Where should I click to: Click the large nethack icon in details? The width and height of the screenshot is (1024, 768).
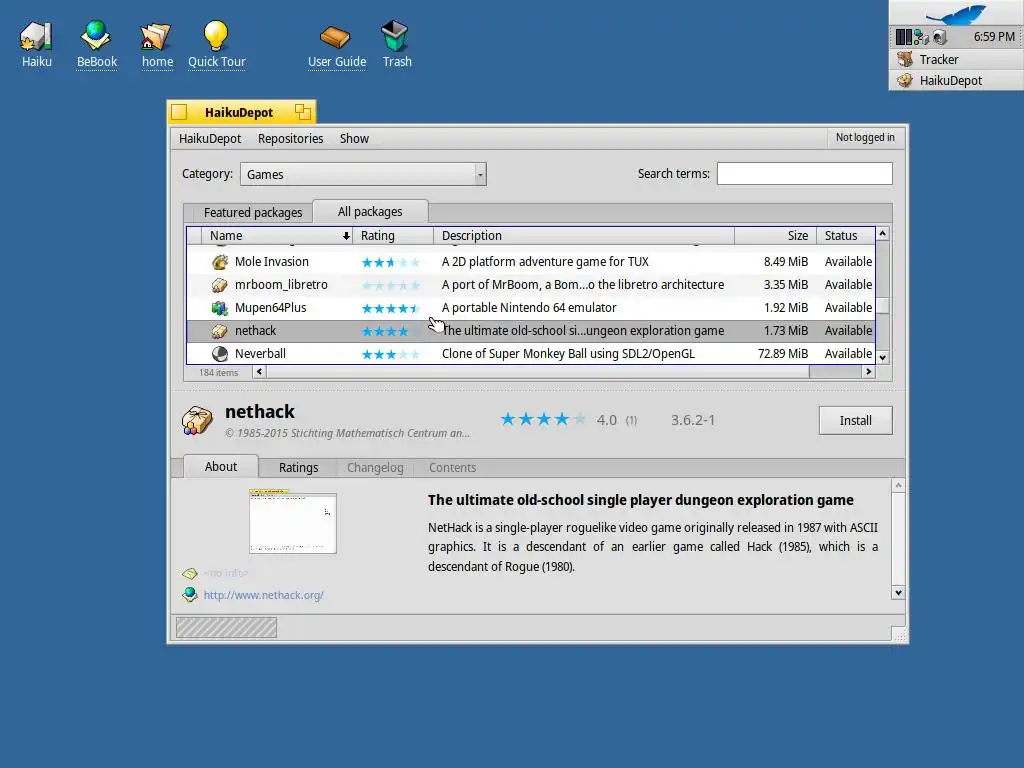[197, 421]
